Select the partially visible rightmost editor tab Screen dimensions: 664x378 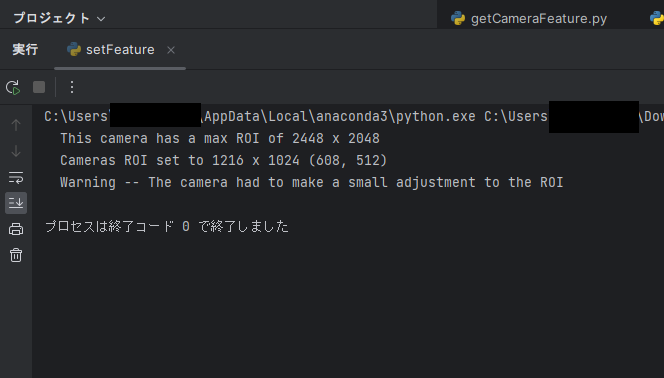(656, 18)
